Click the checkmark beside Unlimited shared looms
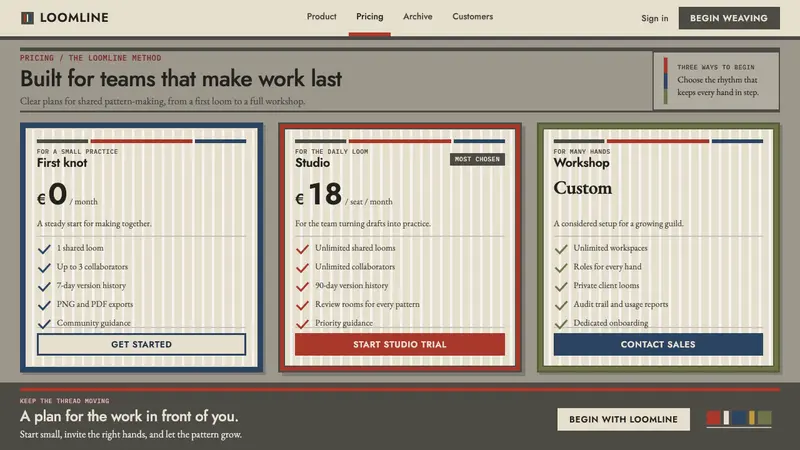Screen dimensions: 800x450 click(303, 249)
